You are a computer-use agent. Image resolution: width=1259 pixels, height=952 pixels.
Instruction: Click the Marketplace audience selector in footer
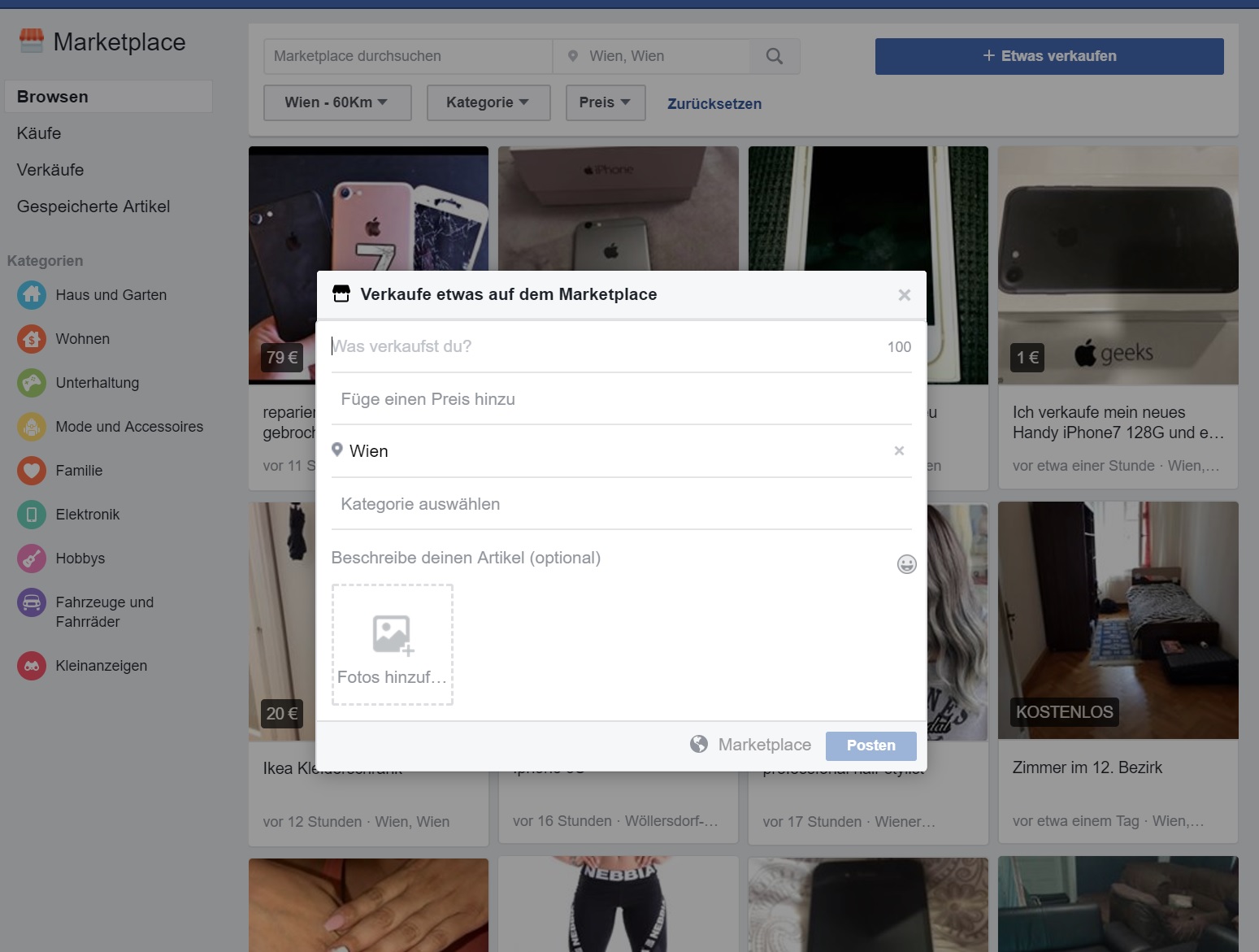point(750,745)
